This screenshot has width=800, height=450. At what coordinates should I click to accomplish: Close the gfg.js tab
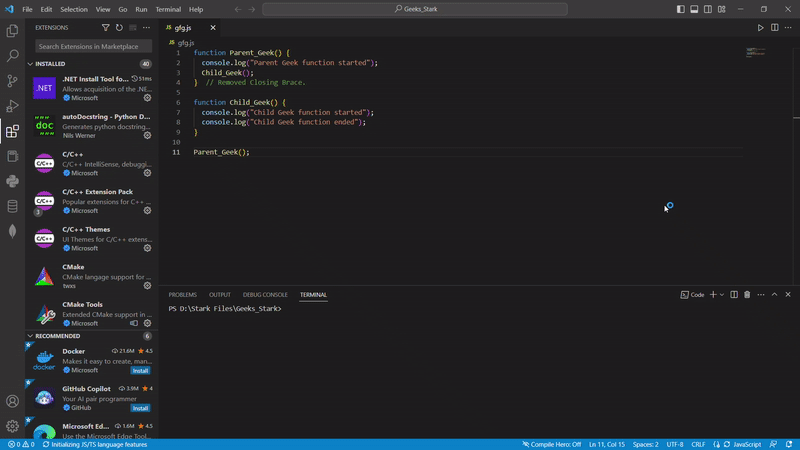coord(213,28)
